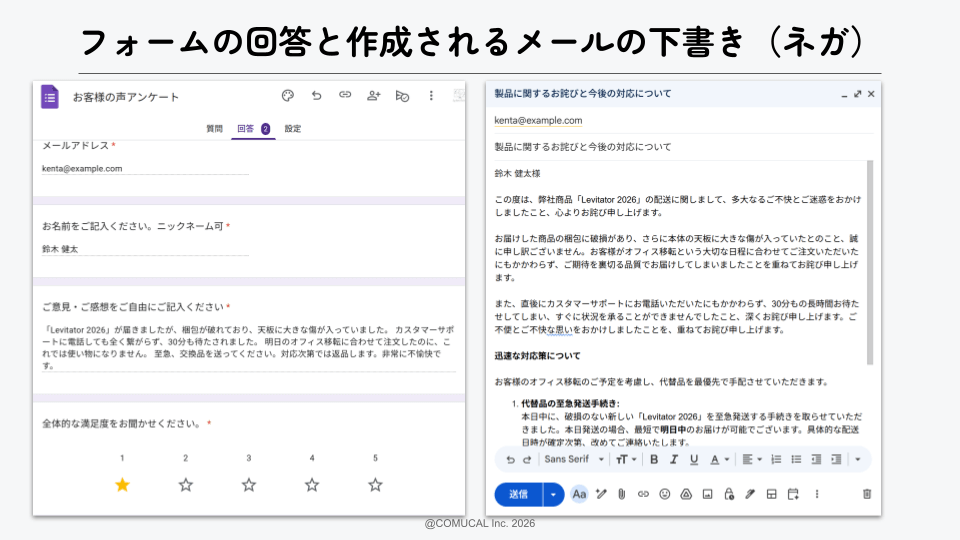
Task: Open the Sans Serif font dropdown
Action: point(574,460)
